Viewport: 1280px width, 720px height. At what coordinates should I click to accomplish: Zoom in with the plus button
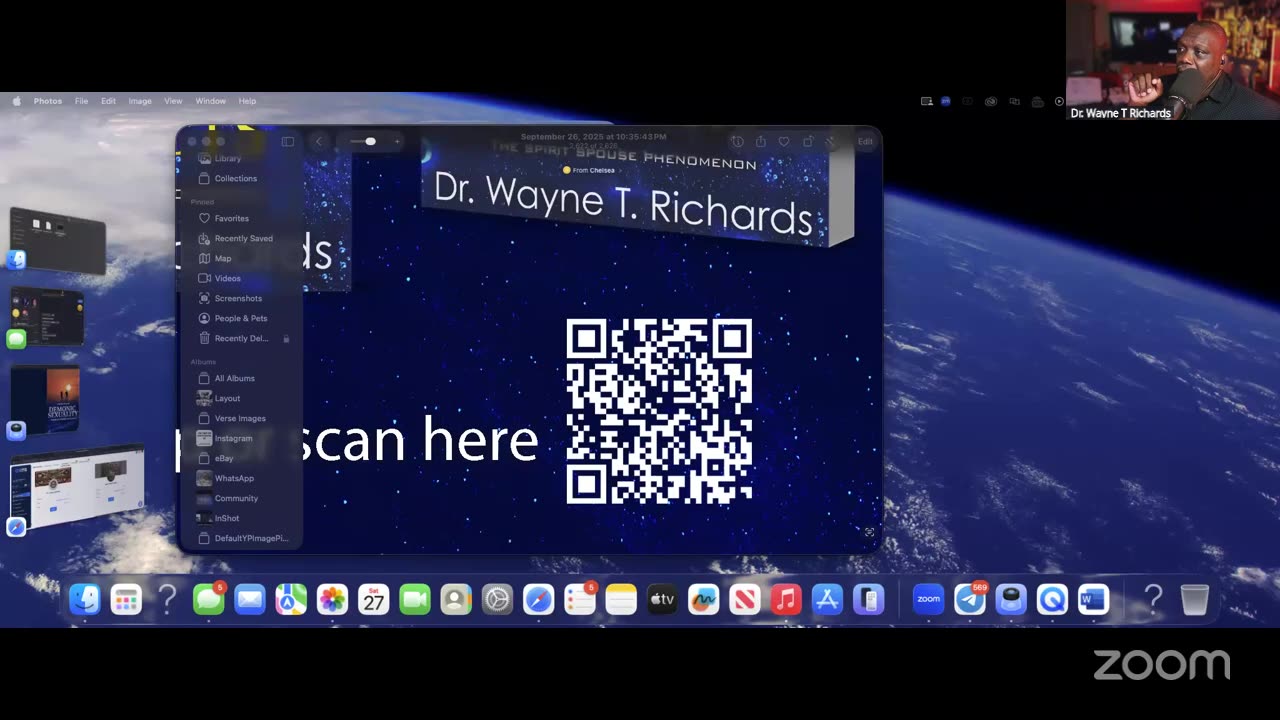(397, 141)
